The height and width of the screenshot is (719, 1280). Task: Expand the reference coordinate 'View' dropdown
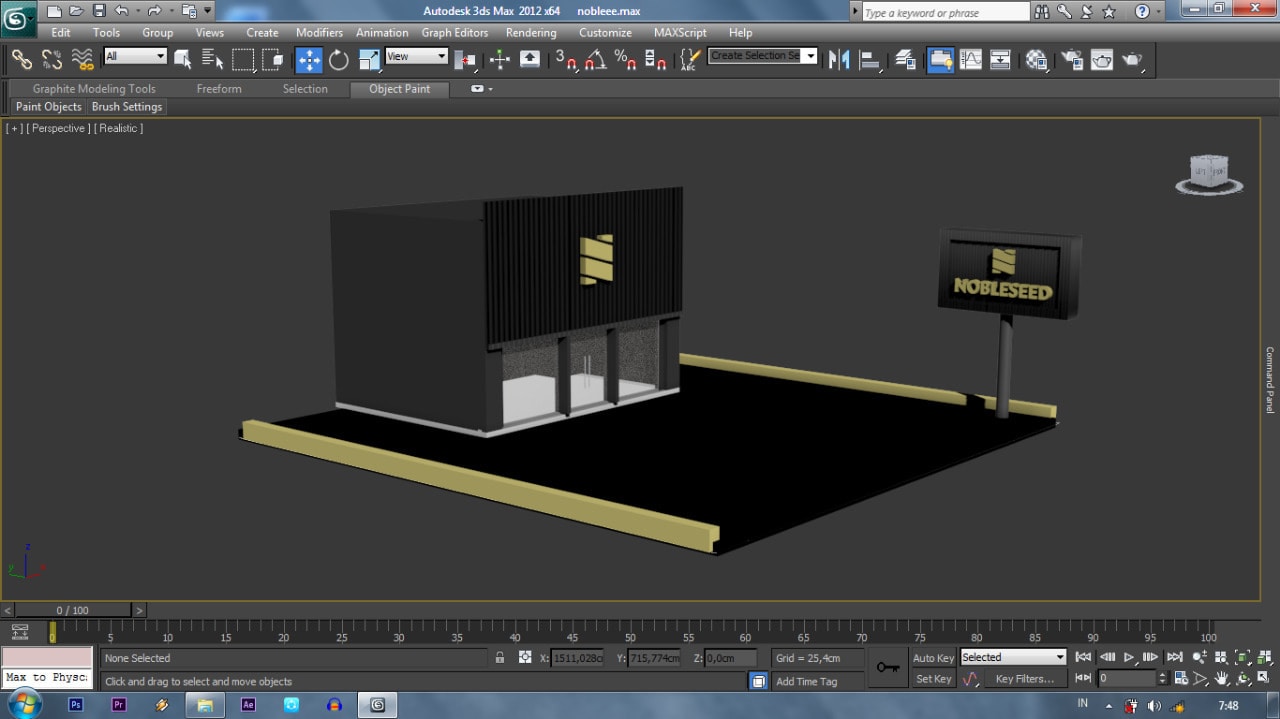tap(416, 57)
